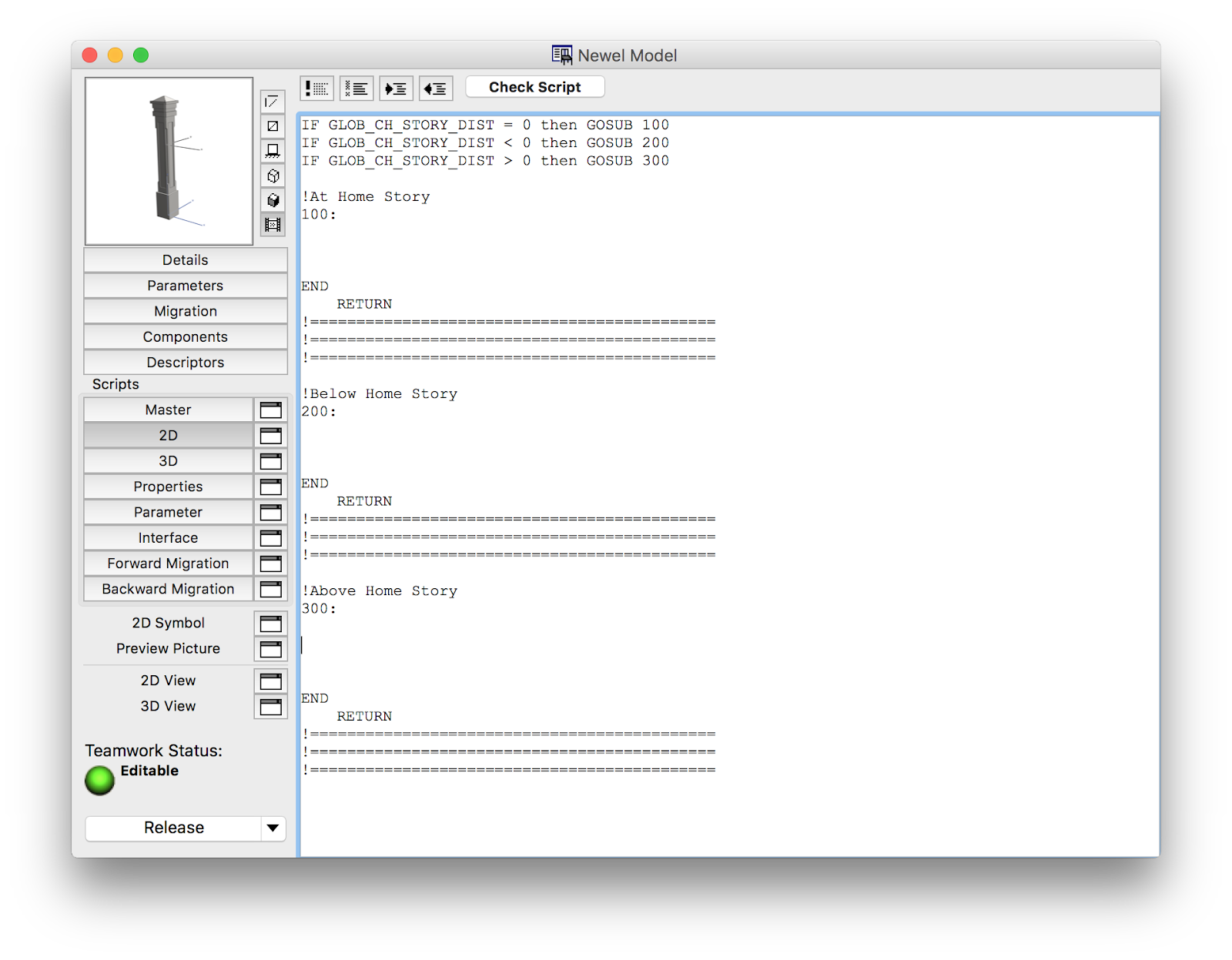This screenshot has width=1232, height=960.
Task: Click the 'Scripts' section label
Action: point(115,384)
